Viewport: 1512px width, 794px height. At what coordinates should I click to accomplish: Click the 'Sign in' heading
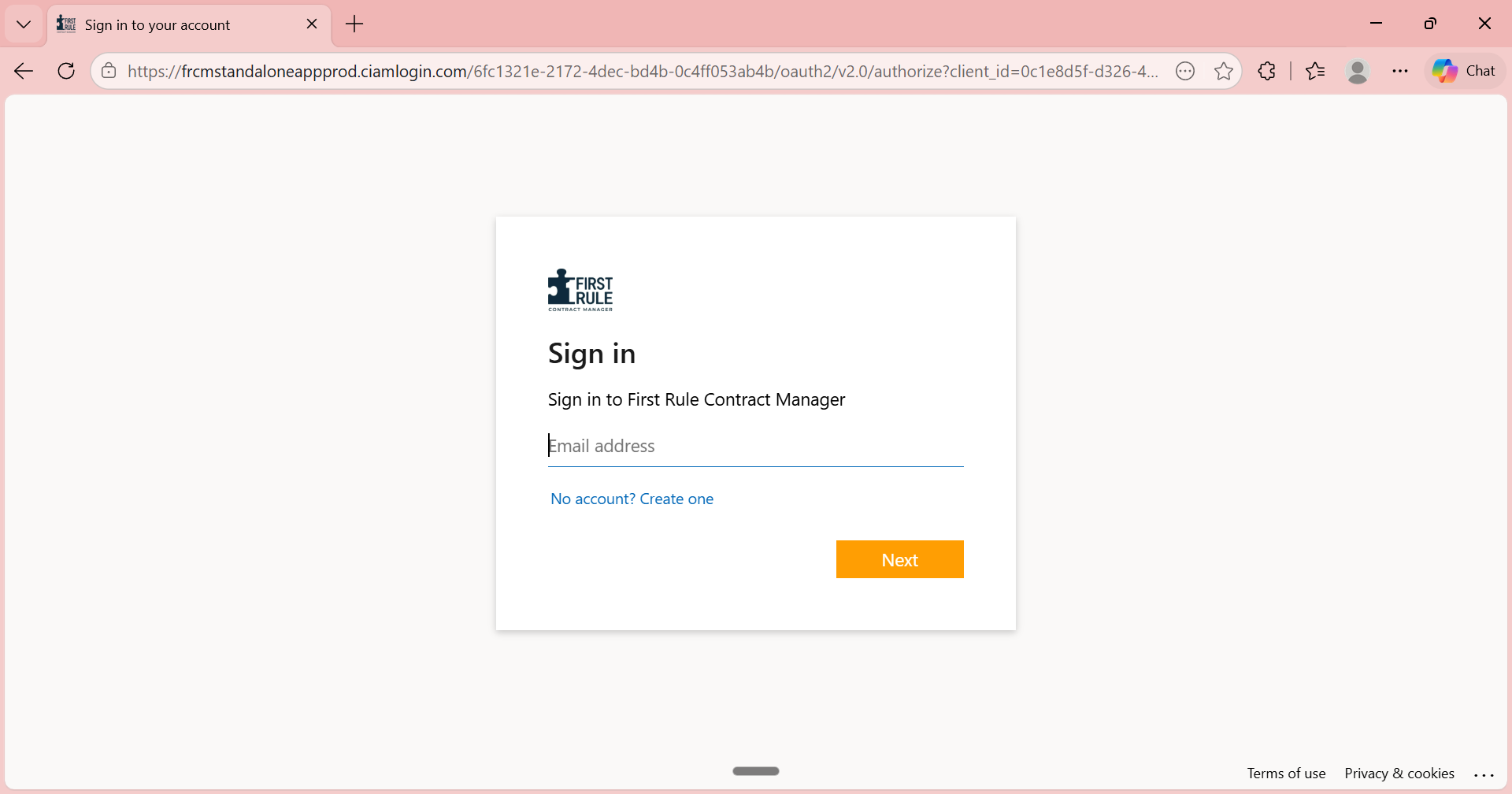[591, 354]
